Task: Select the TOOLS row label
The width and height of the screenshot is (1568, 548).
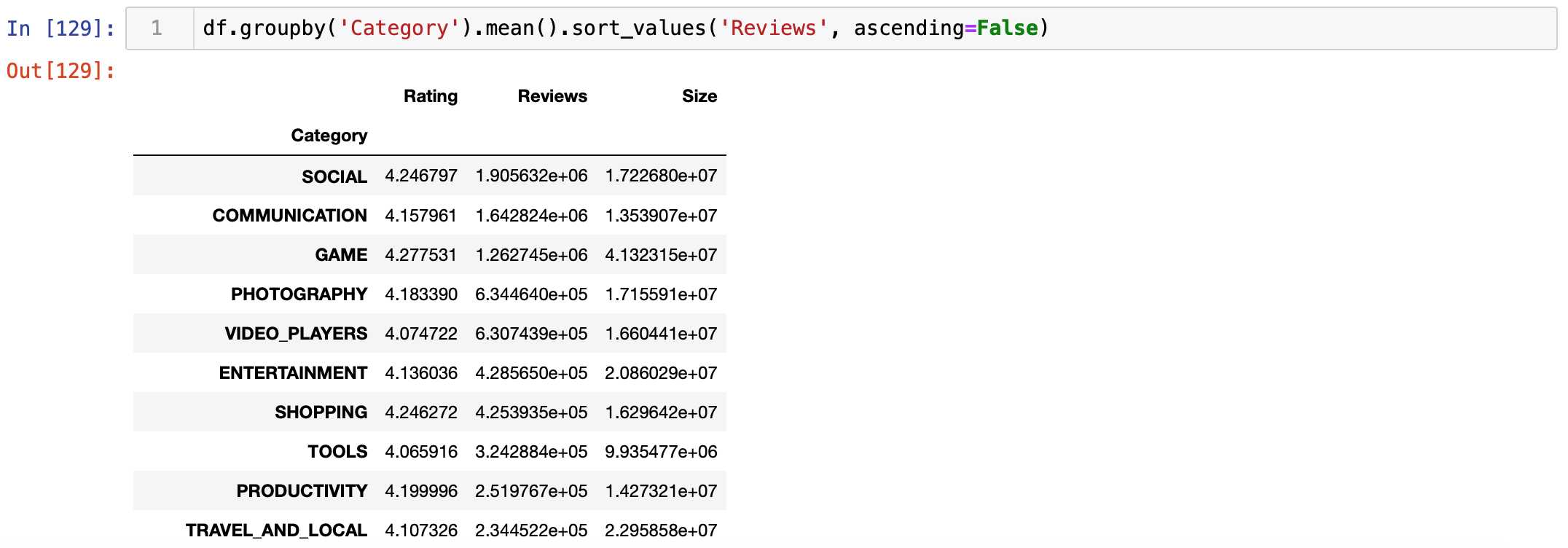Action: [x=337, y=452]
